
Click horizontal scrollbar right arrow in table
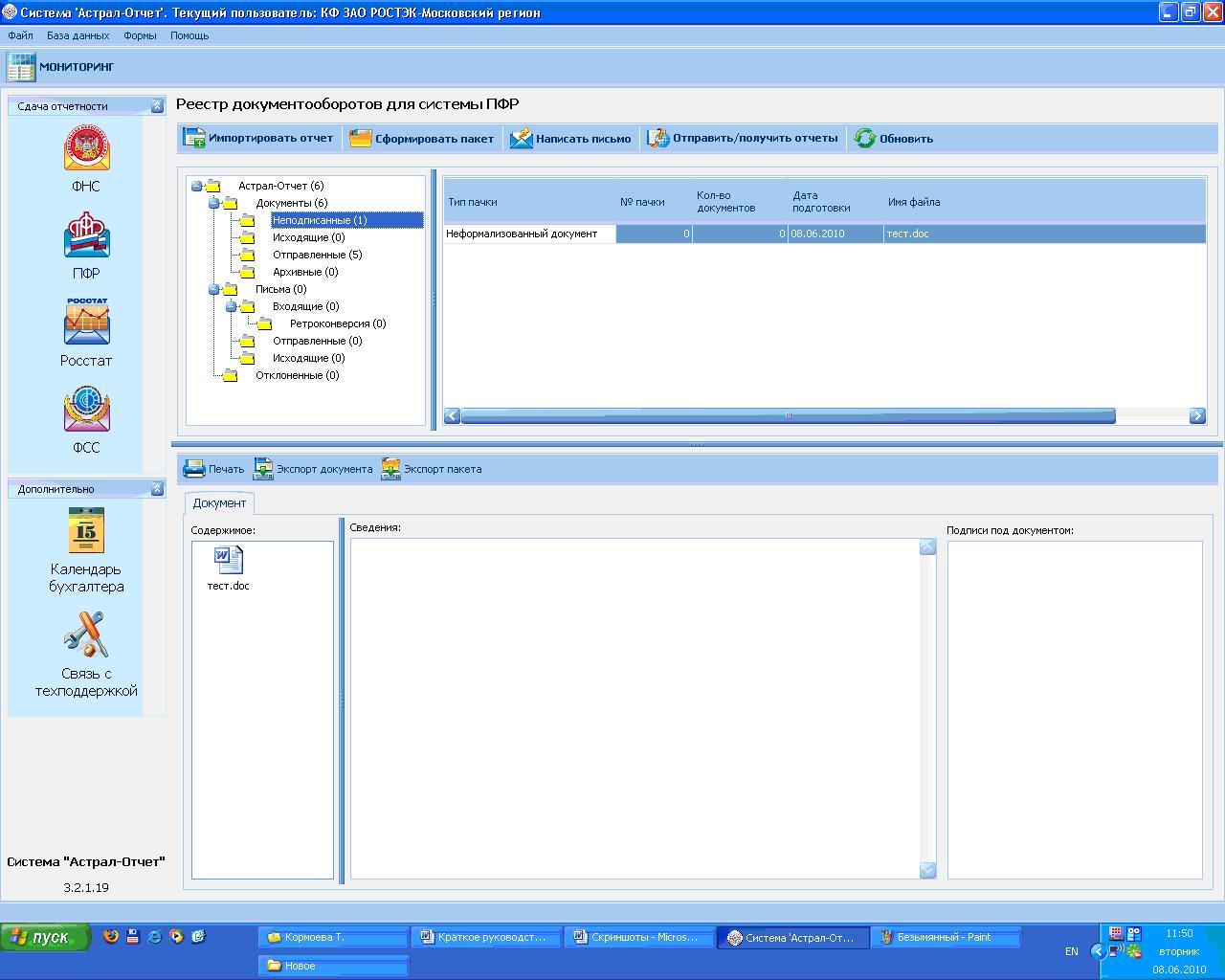(x=1197, y=415)
